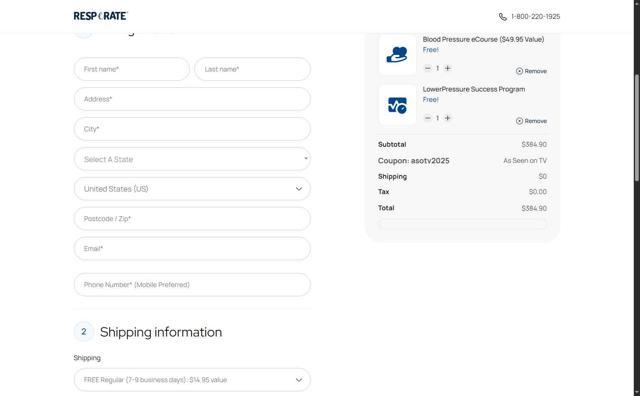This screenshot has height=396, width=640.
Task: Remove the Blood Pressure eCourse item
Action: pos(531,71)
